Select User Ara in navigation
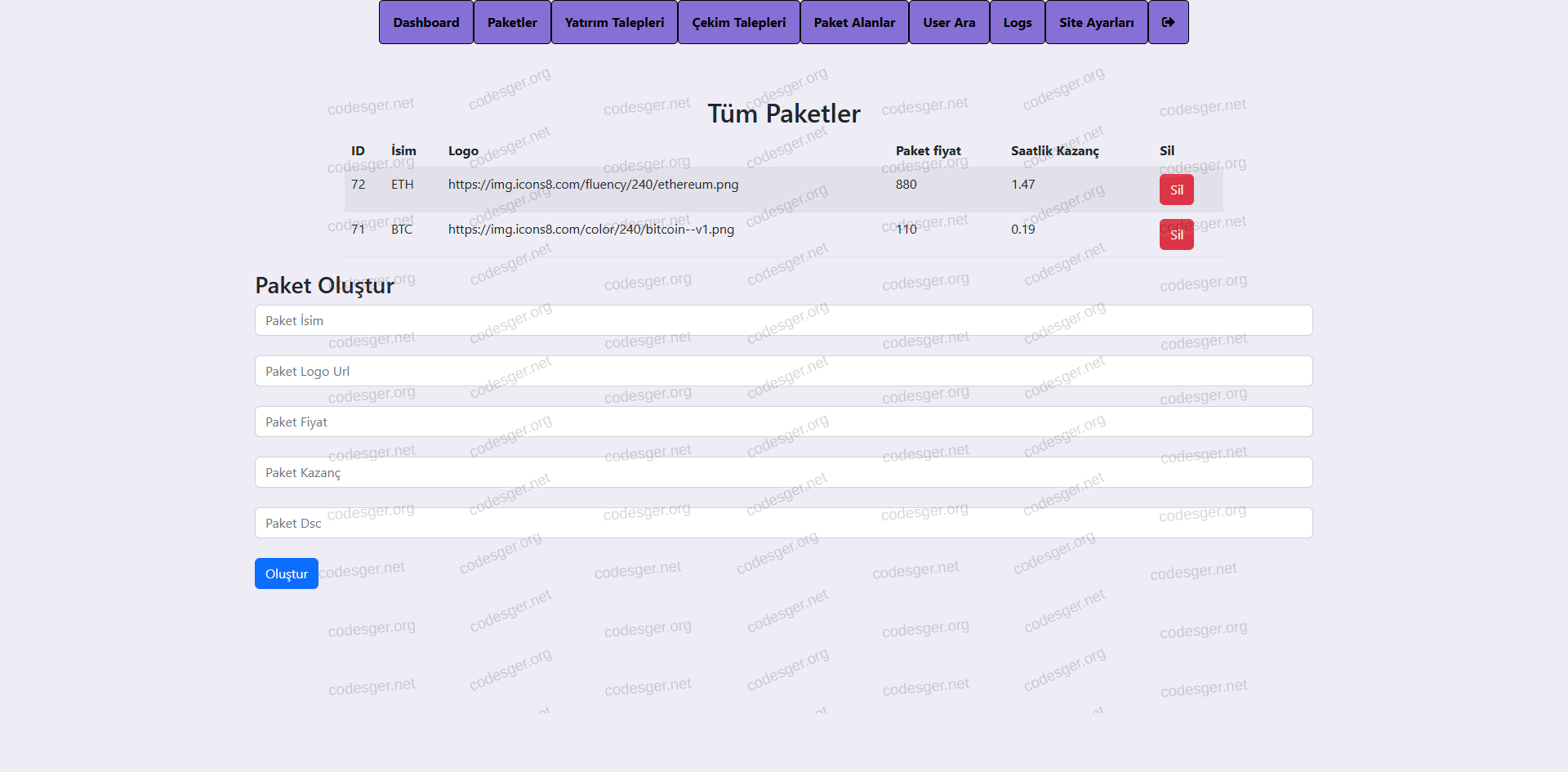Viewport: 1568px width, 772px height. (949, 22)
